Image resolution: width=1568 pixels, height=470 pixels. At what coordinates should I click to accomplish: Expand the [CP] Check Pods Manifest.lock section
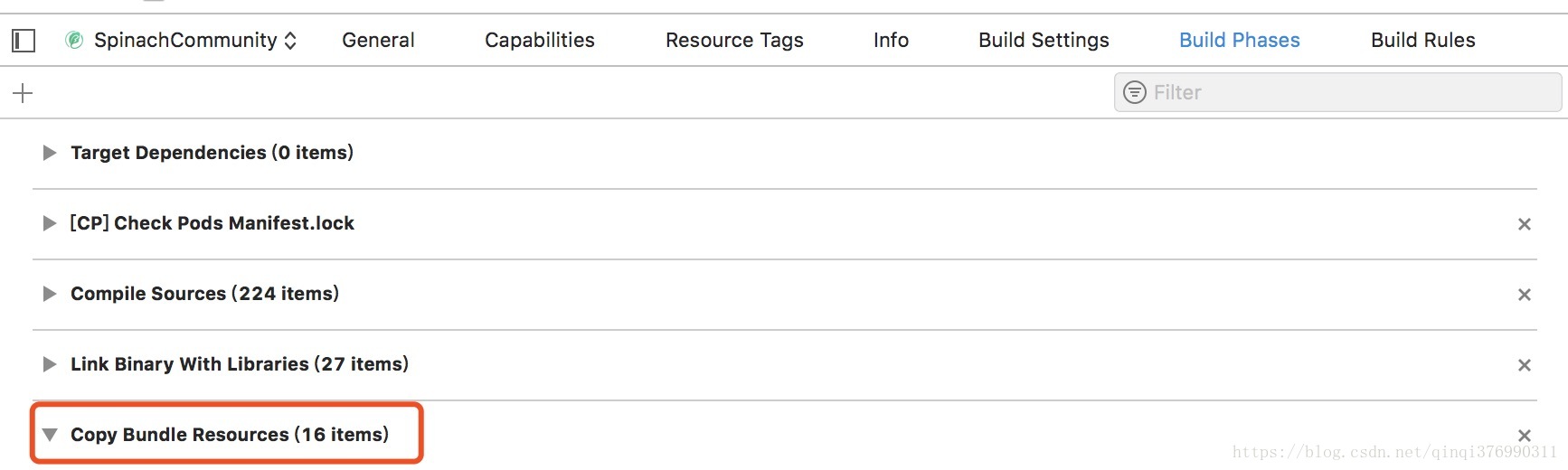coord(50,223)
